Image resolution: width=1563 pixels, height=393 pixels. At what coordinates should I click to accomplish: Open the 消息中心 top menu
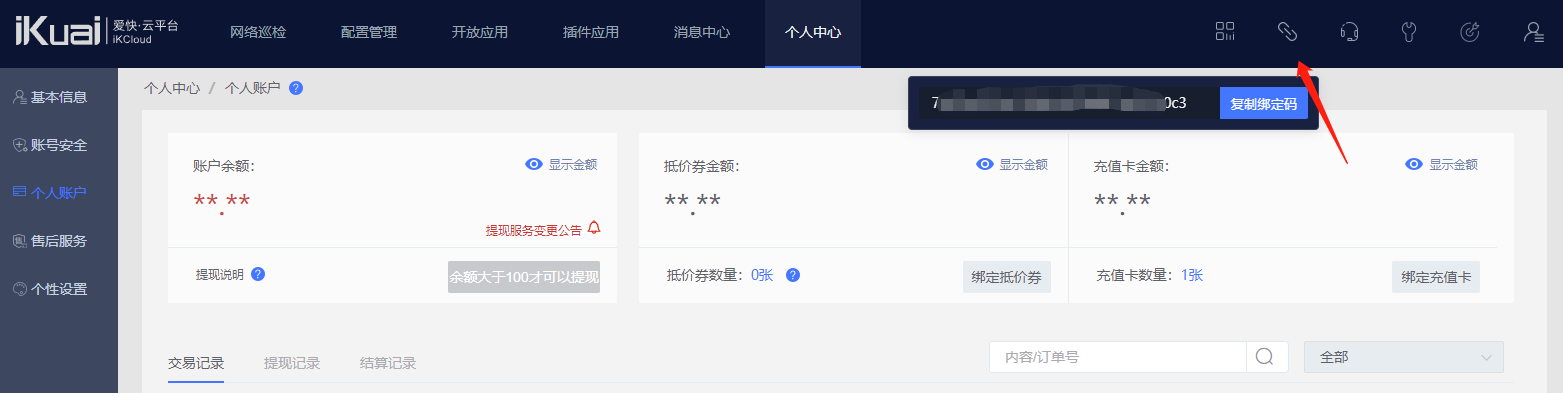pyautogui.click(x=702, y=32)
